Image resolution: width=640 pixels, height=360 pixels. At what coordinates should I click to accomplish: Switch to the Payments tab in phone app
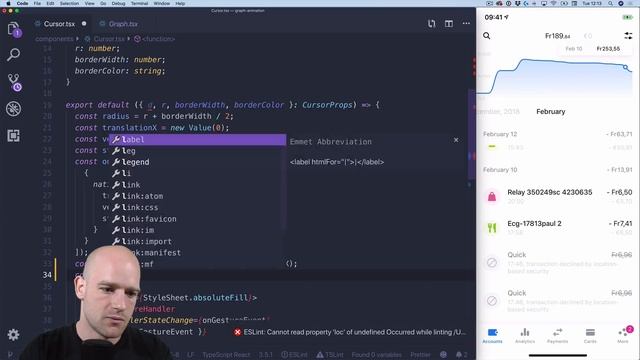[558, 336]
